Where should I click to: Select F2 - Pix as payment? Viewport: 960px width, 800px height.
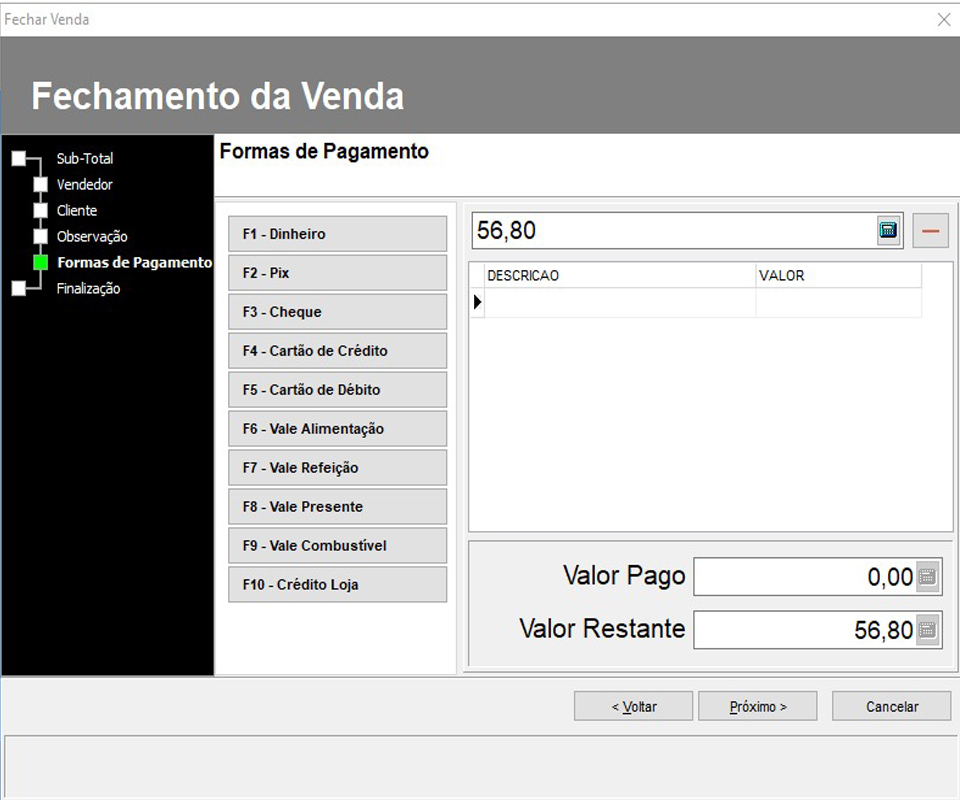(337, 272)
